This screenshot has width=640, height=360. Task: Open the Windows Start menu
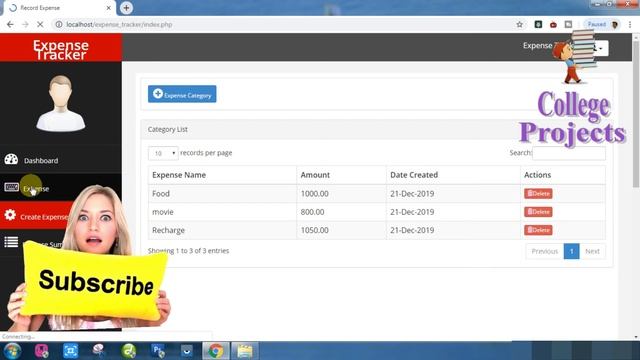(x=12, y=351)
